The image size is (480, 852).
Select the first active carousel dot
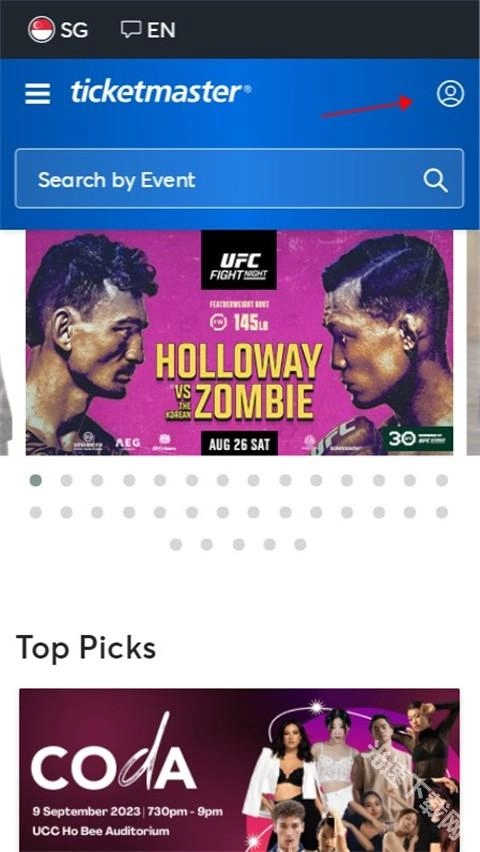pos(35,480)
